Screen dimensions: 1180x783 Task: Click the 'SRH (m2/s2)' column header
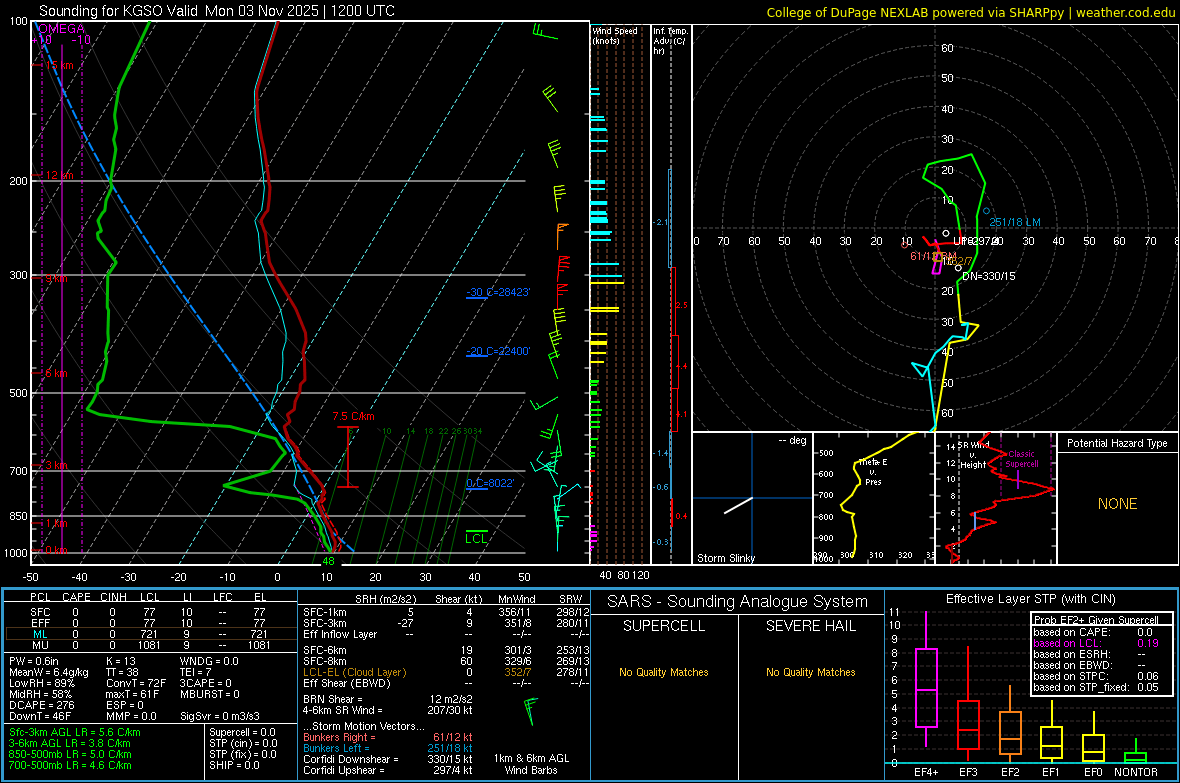click(x=385, y=599)
